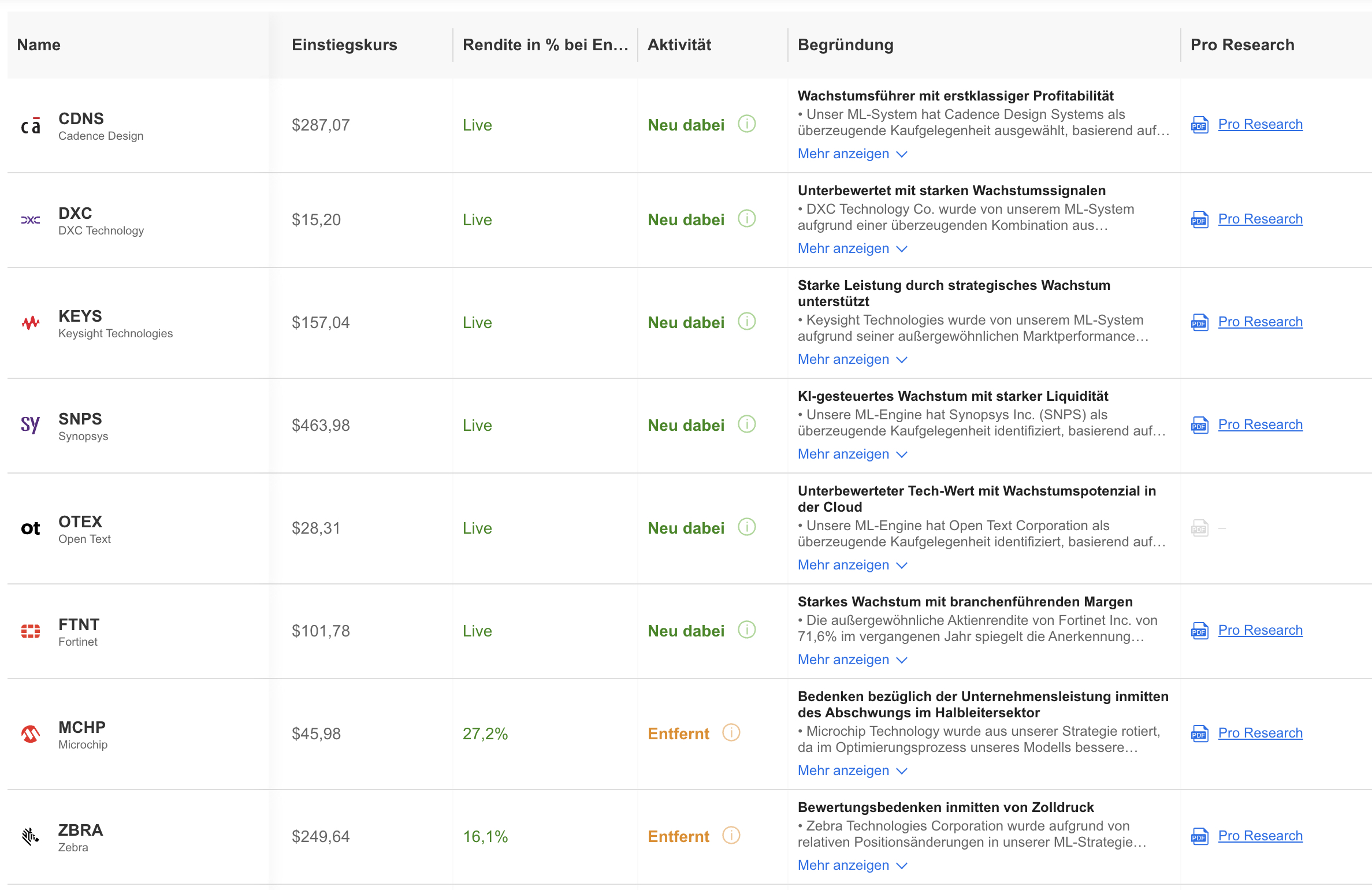Click the Fortinet red logo

31,631
